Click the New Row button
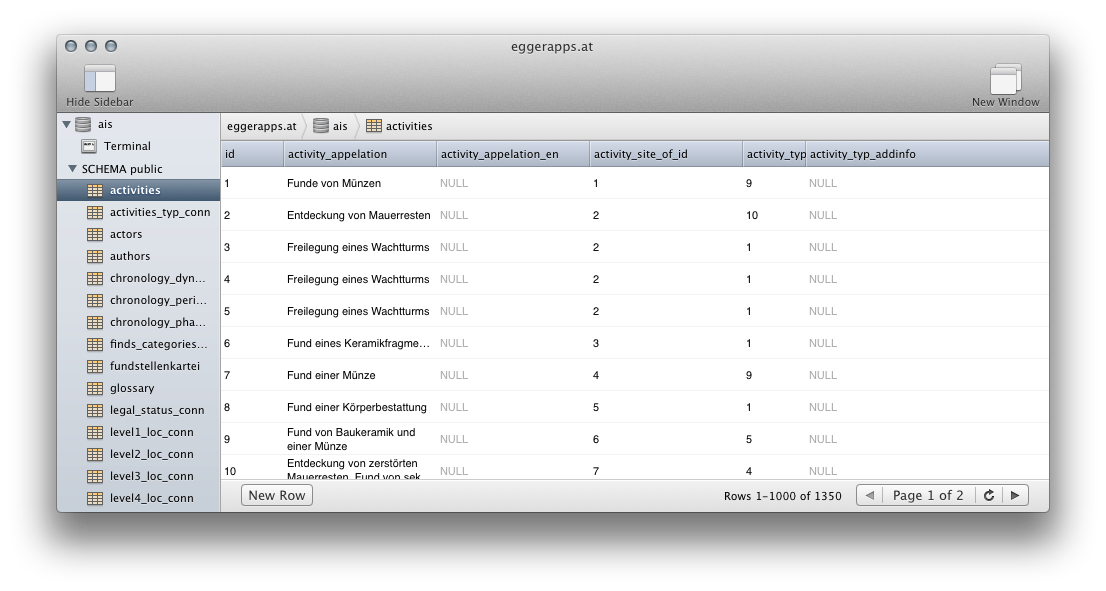Screen dimensions: 1106x591 click(x=276, y=496)
